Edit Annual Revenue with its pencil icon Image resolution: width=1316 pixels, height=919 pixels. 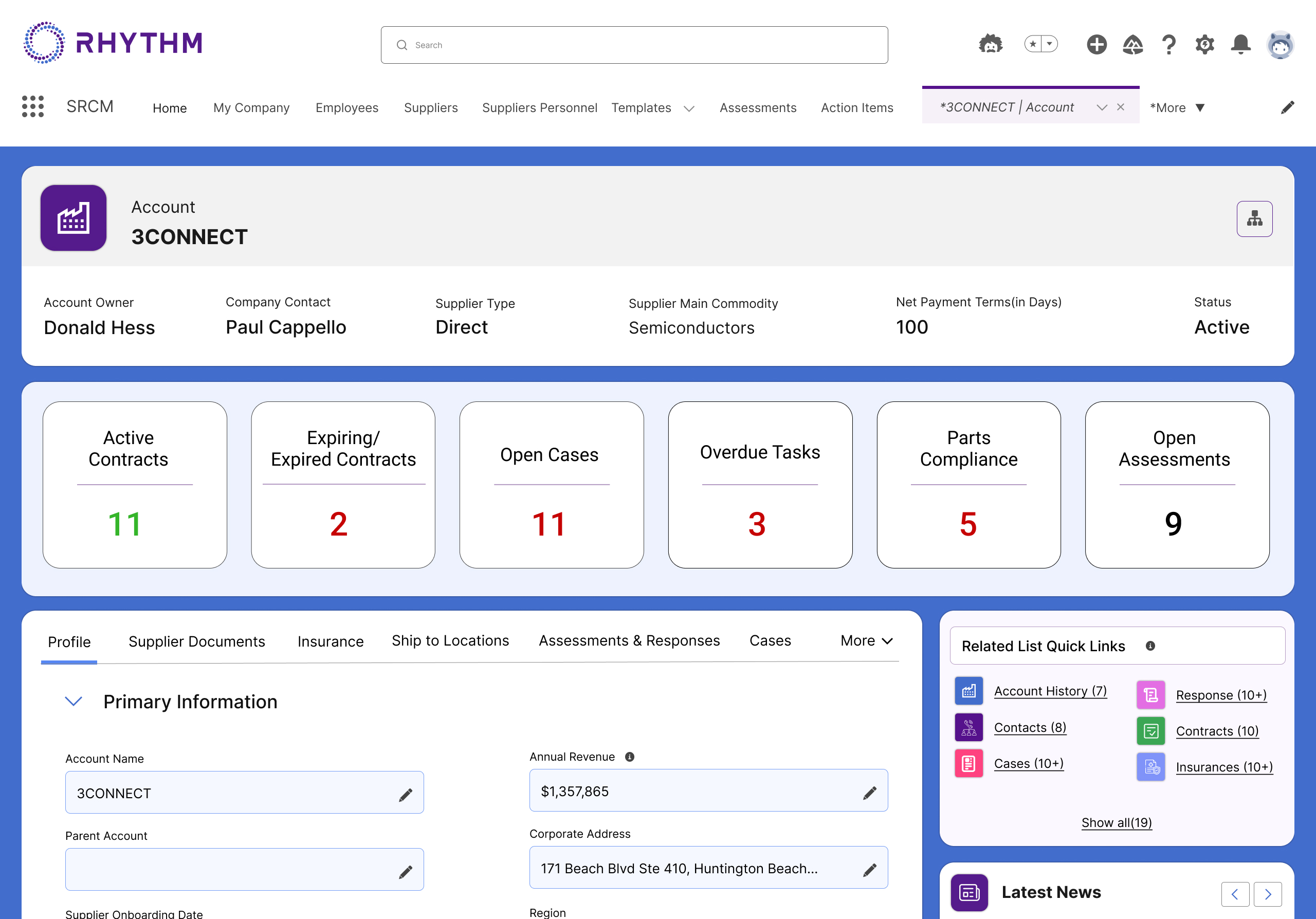(x=870, y=793)
